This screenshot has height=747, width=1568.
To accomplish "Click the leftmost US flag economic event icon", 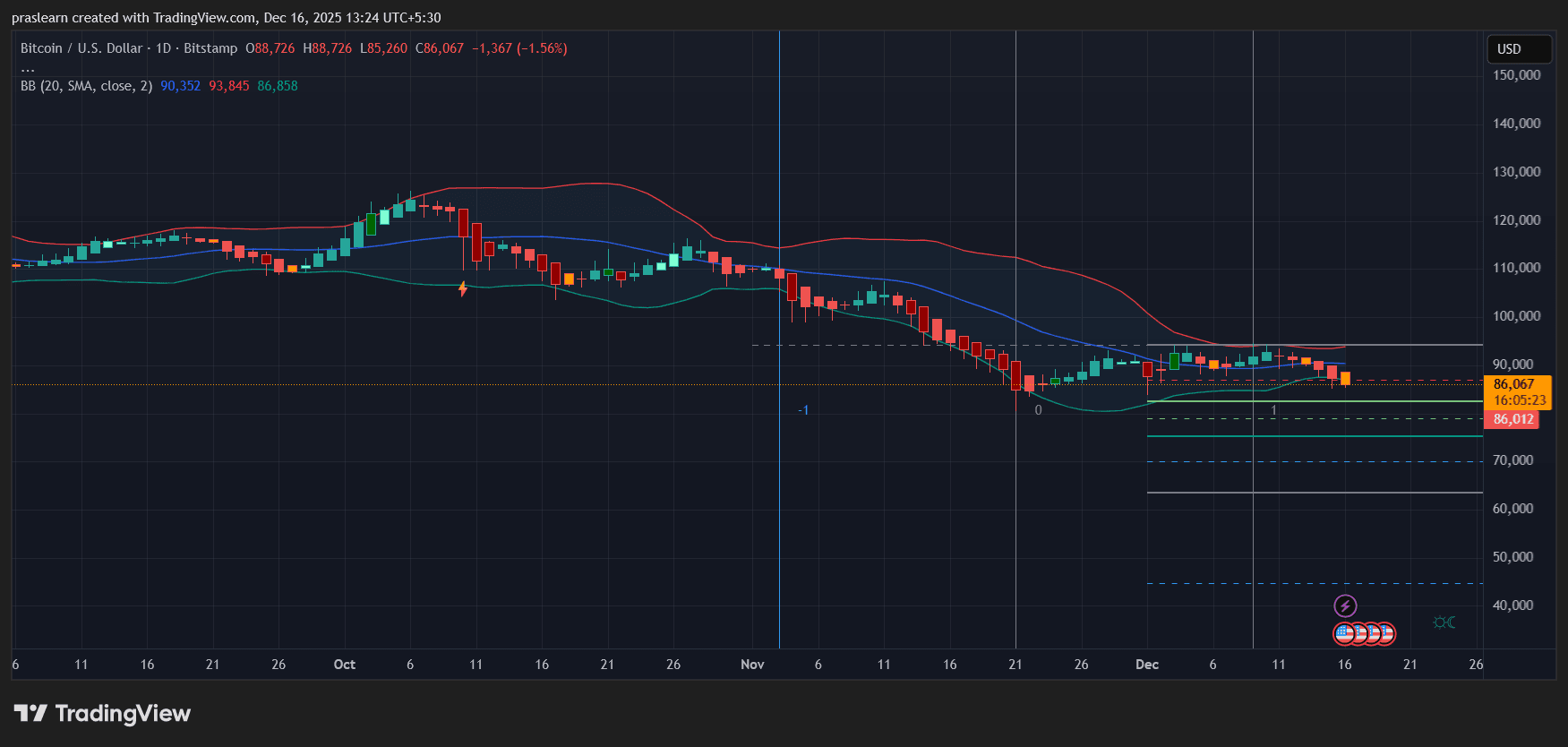I will pos(1344,634).
